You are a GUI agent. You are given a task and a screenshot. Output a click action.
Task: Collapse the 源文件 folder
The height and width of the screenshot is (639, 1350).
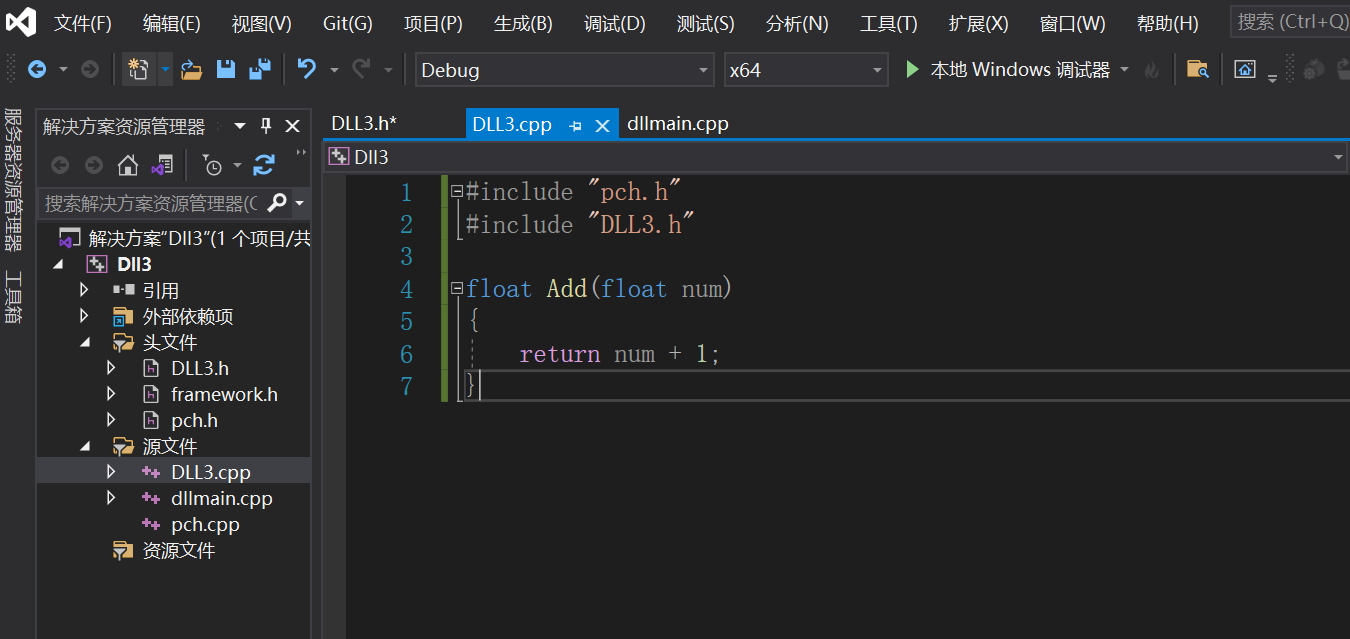85,447
